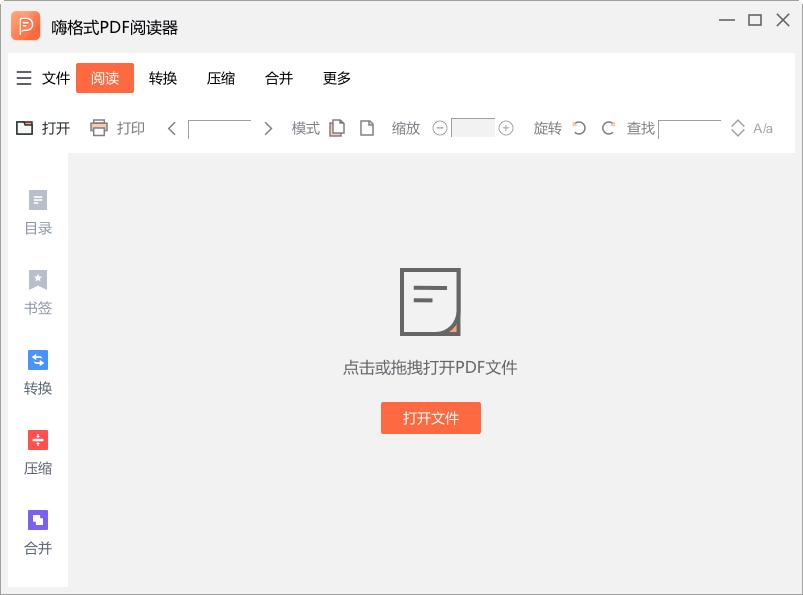Click the document icon in drop area
Viewport: 803px width, 595px height.
[x=430, y=302]
